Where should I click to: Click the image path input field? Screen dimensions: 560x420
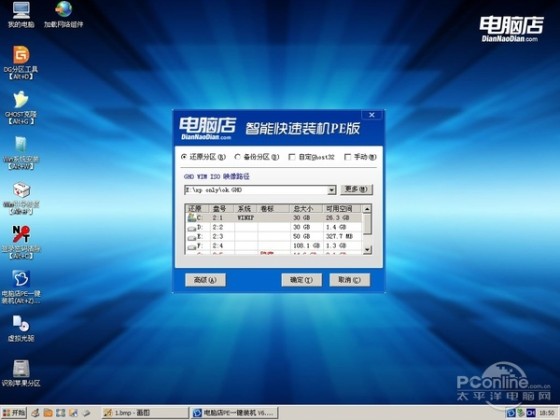click(256, 190)
